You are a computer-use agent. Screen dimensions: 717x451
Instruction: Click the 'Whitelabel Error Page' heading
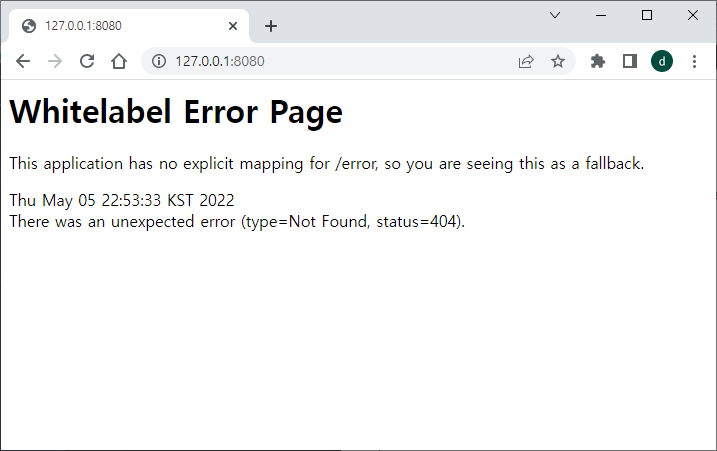(176, 112)
